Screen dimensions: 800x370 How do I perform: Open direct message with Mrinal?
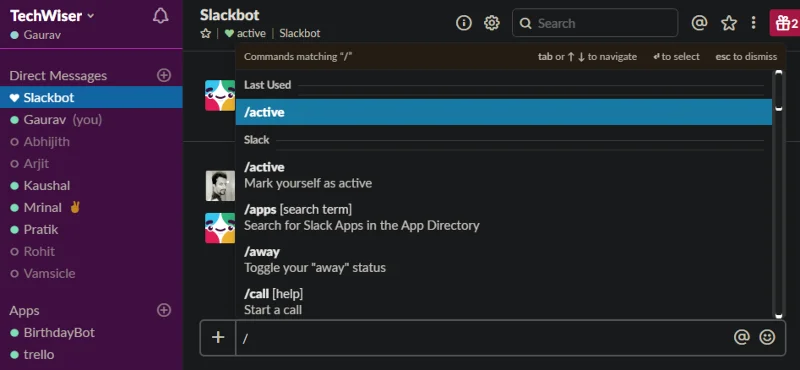click(91, 208)
